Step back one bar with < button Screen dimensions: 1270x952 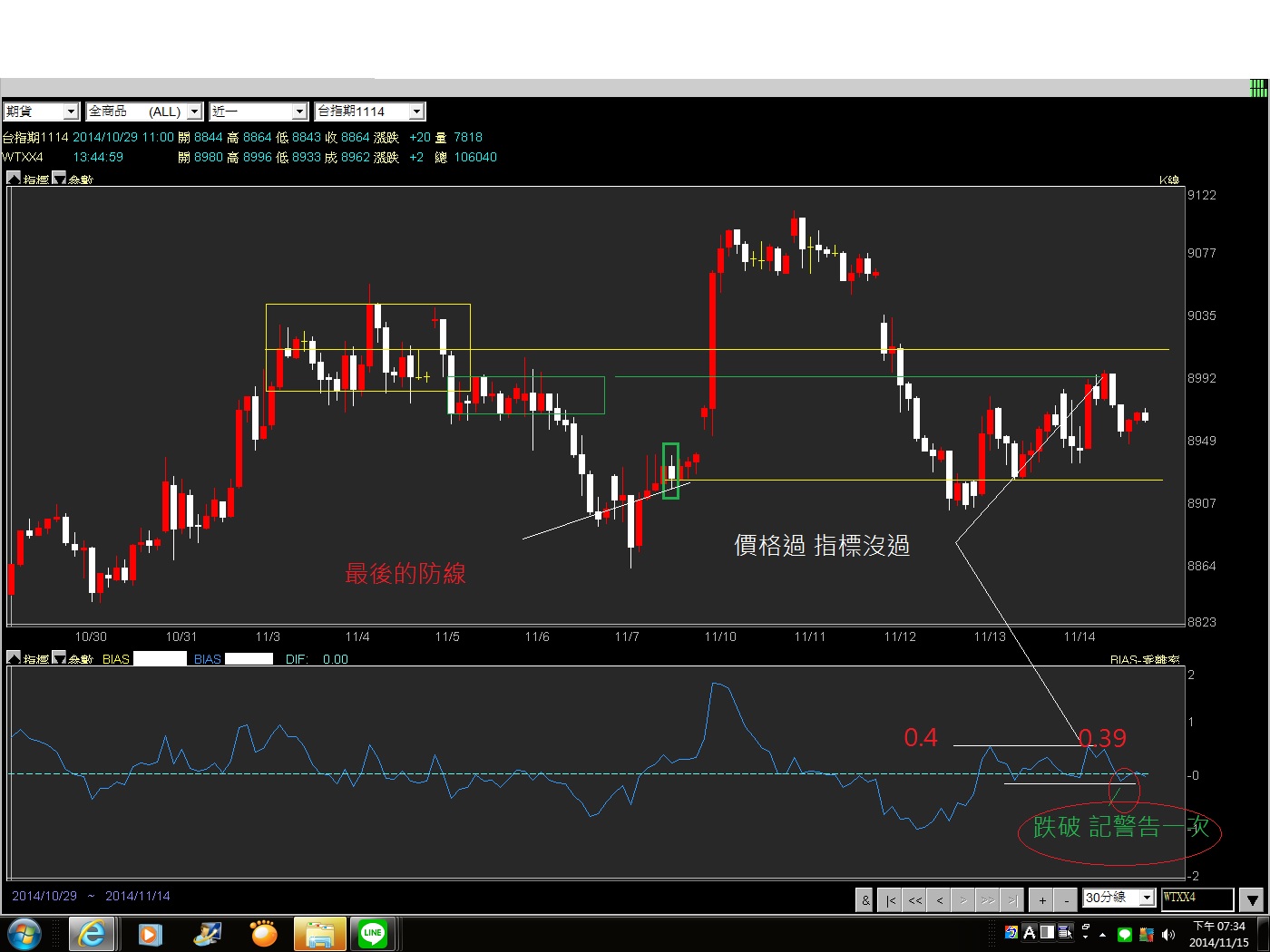(940, 899)
